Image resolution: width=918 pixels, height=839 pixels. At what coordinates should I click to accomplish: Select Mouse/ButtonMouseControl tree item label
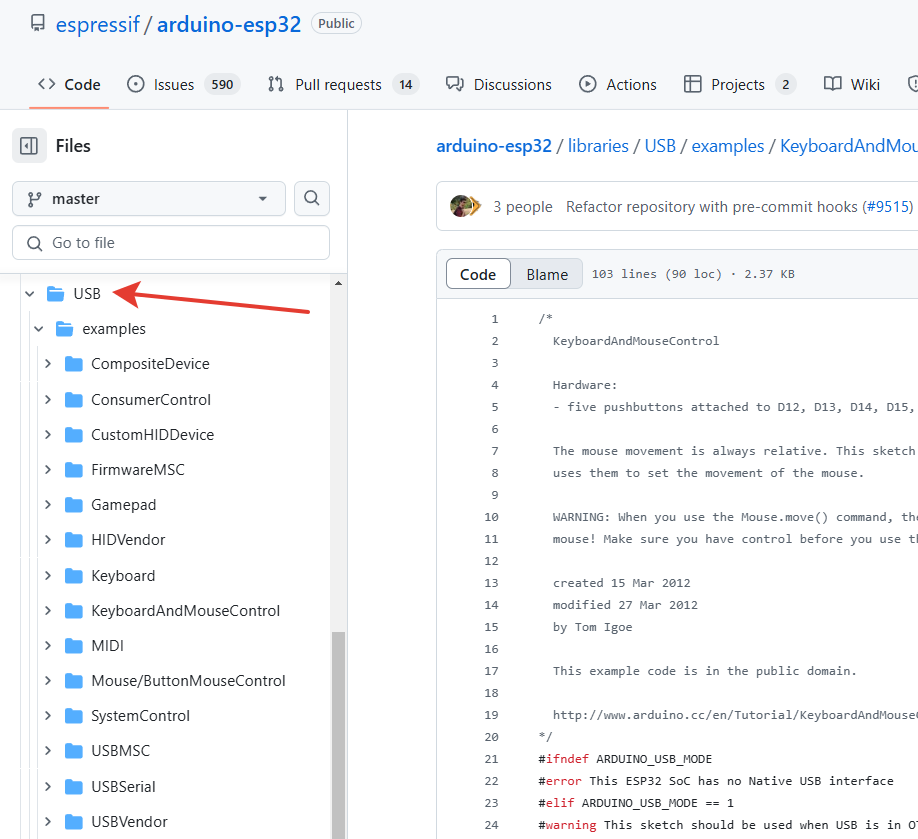[189, 681]
